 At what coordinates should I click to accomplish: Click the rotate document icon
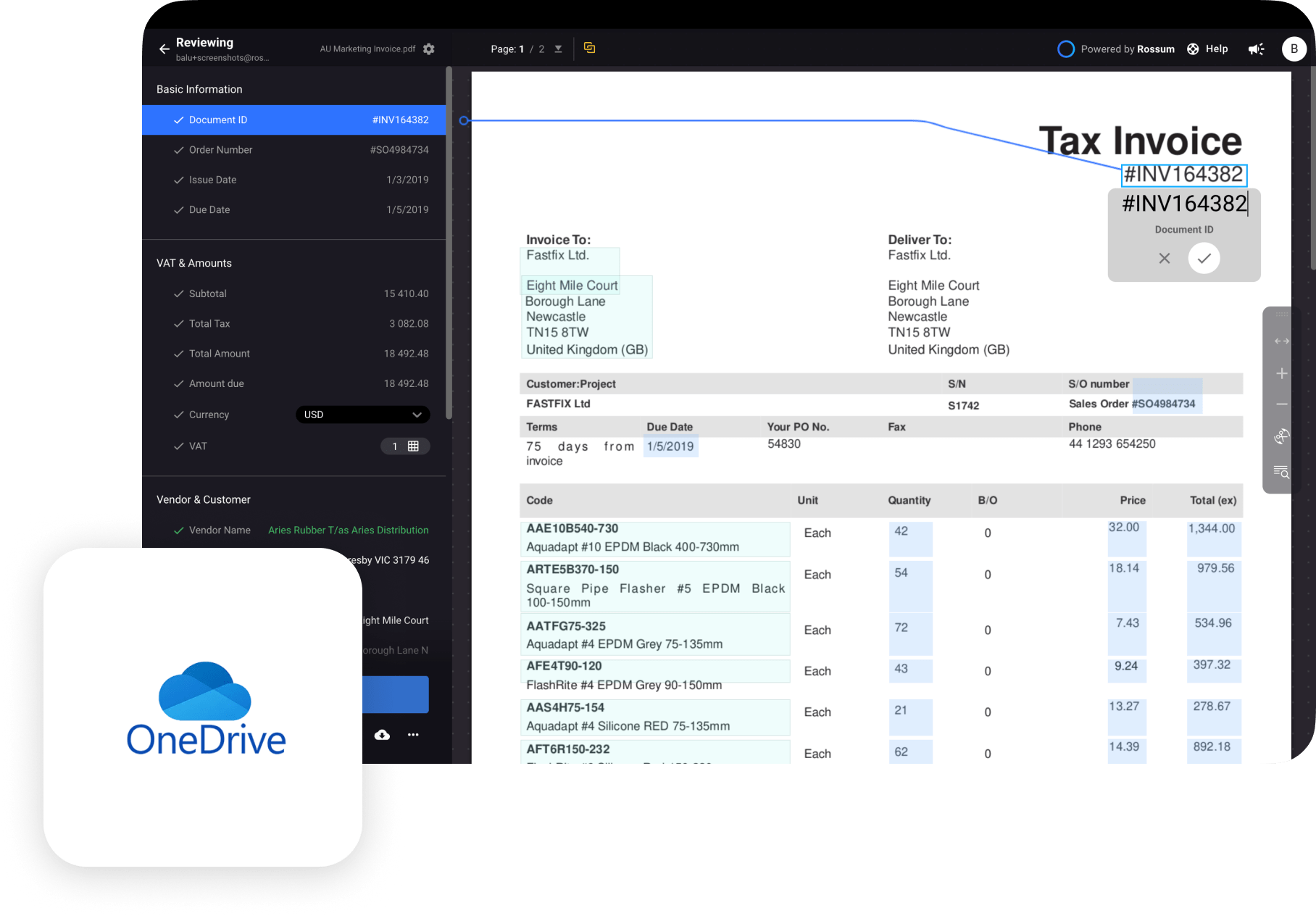pyautogui.click(x=1281, y=436)
